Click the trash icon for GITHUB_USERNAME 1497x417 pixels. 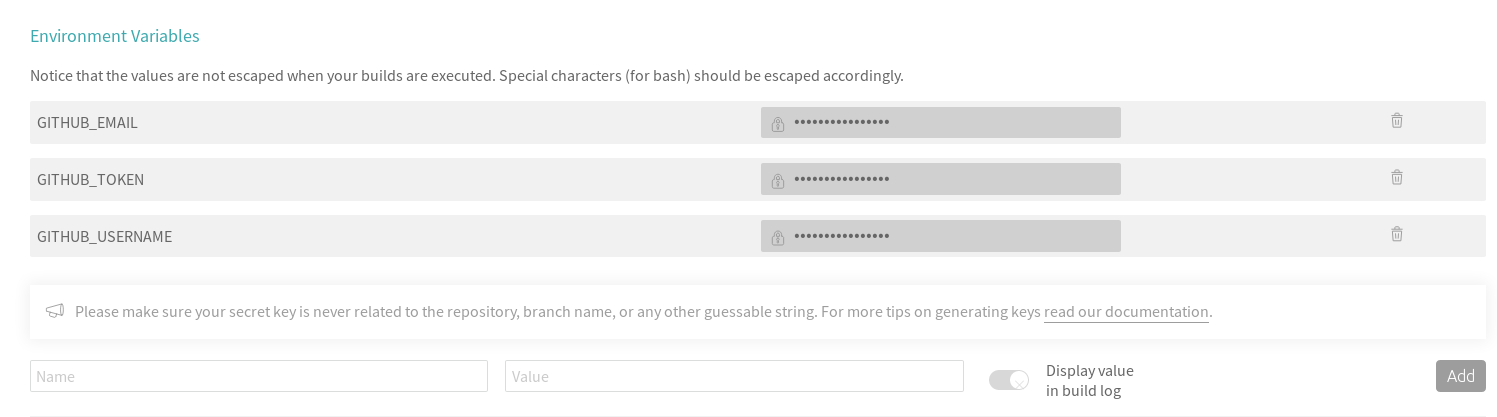pos(1396,235)
